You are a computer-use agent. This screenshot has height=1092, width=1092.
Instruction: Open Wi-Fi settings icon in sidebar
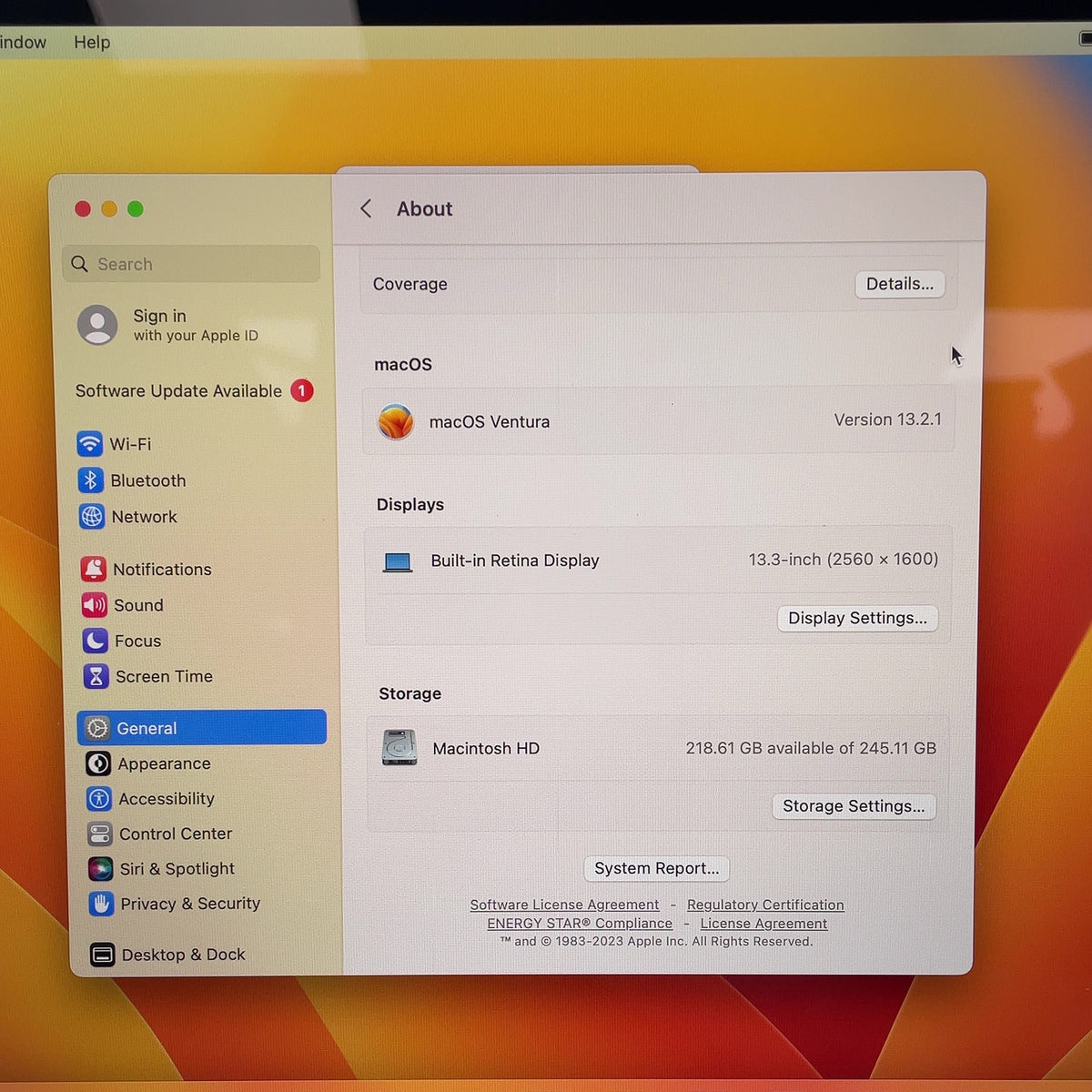coord(89,444)
